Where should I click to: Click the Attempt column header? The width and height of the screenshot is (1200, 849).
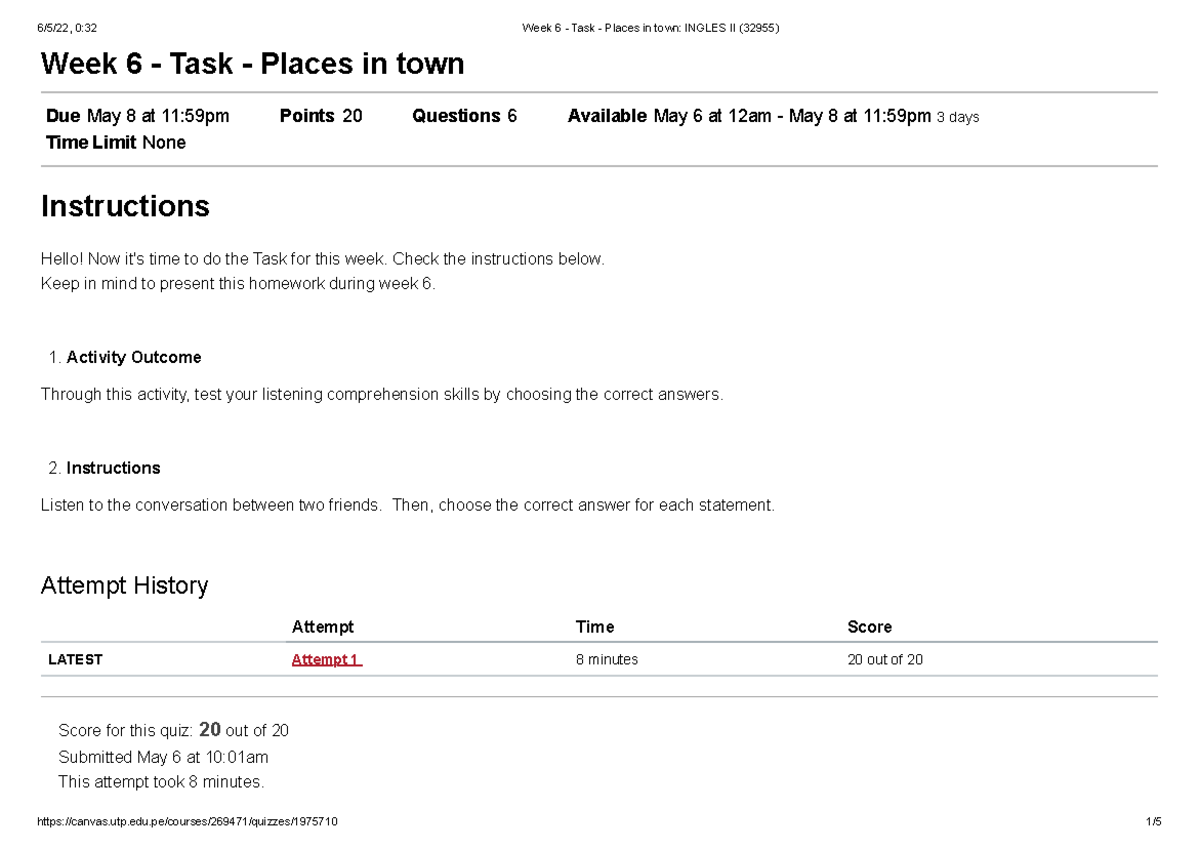point(322,627)
